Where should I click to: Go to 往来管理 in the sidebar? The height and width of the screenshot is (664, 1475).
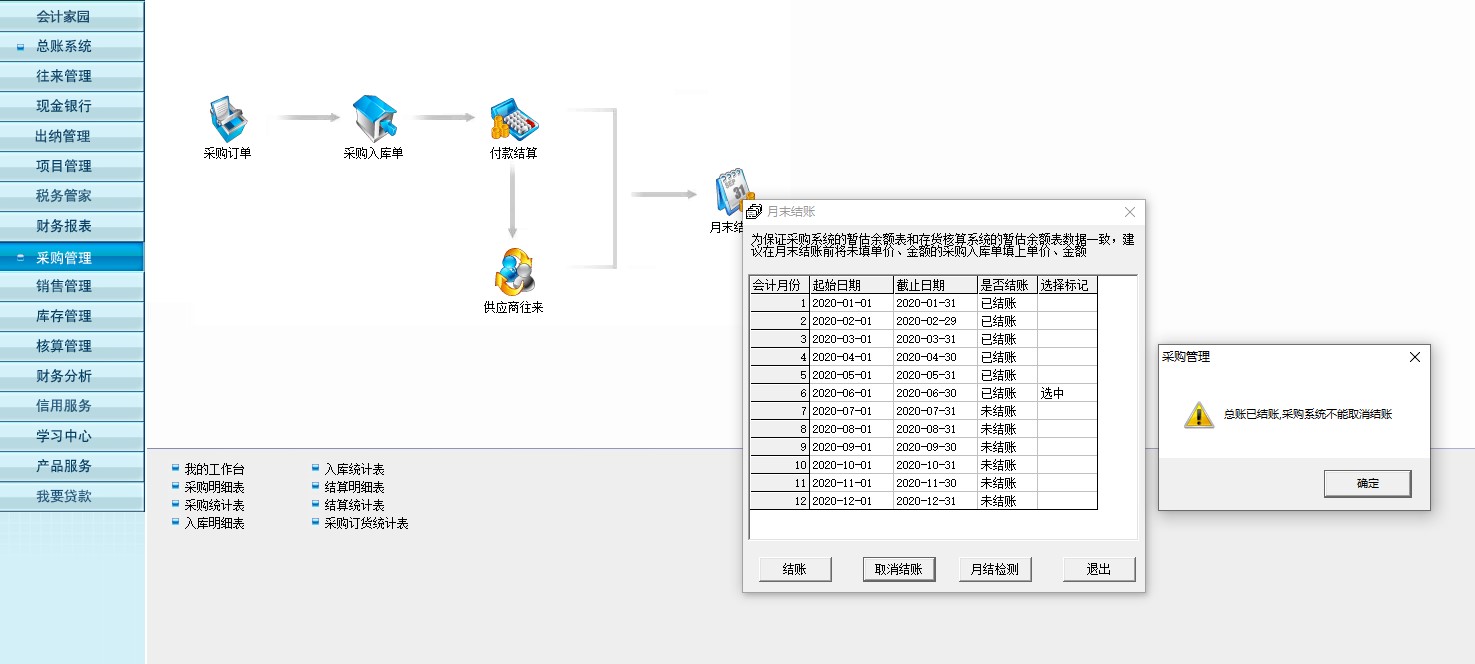(72, 76)
